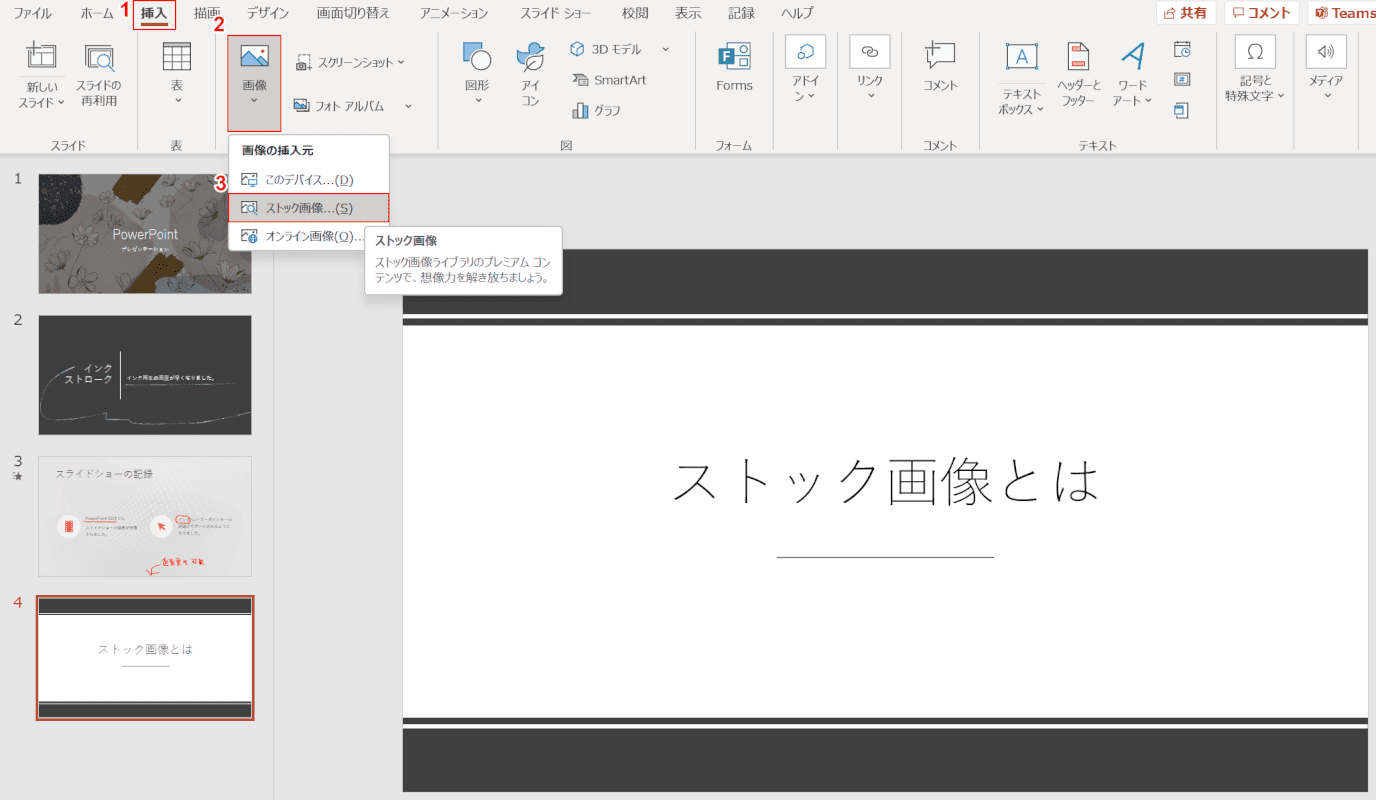The width and height of the screenshot is (1376, 800).
Task: Click the Object insert icon
Action: coord(1182,110)
